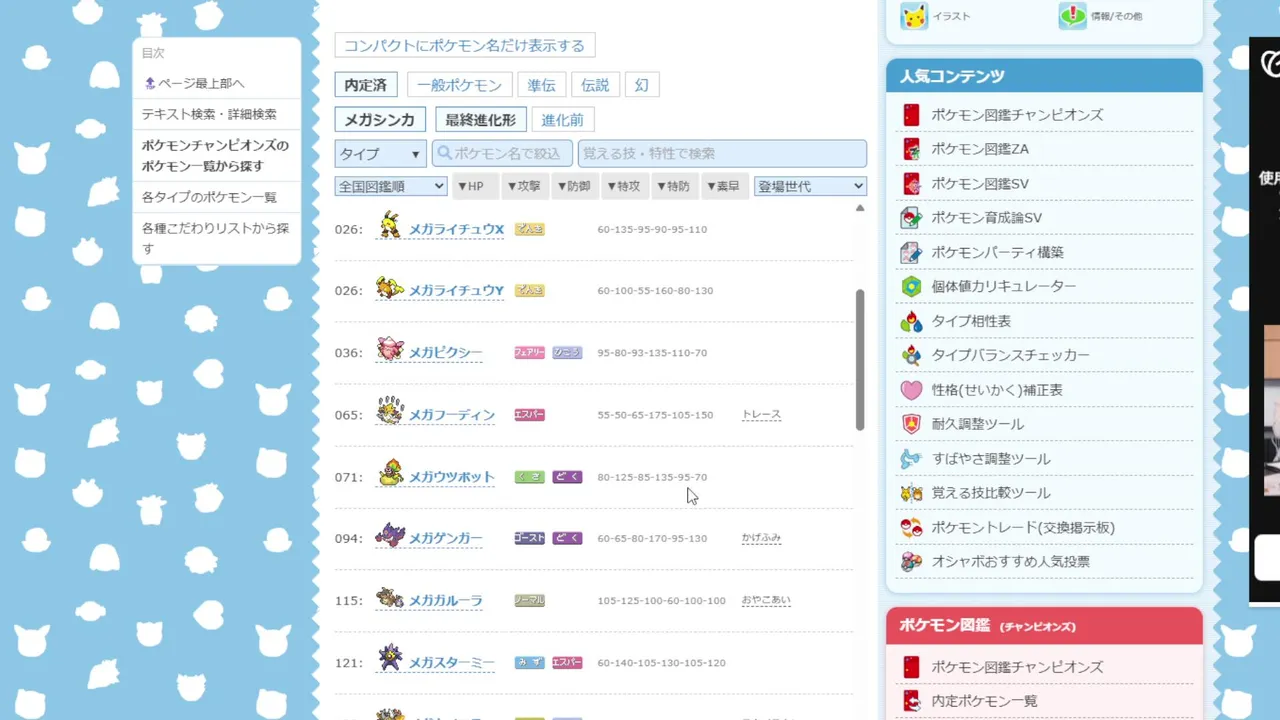Screen dimensions: 1280x720
Task: Select ポケモンチャンピオンズのポケモン一覧から探す in the table of contents
Action: coord(215,155)
